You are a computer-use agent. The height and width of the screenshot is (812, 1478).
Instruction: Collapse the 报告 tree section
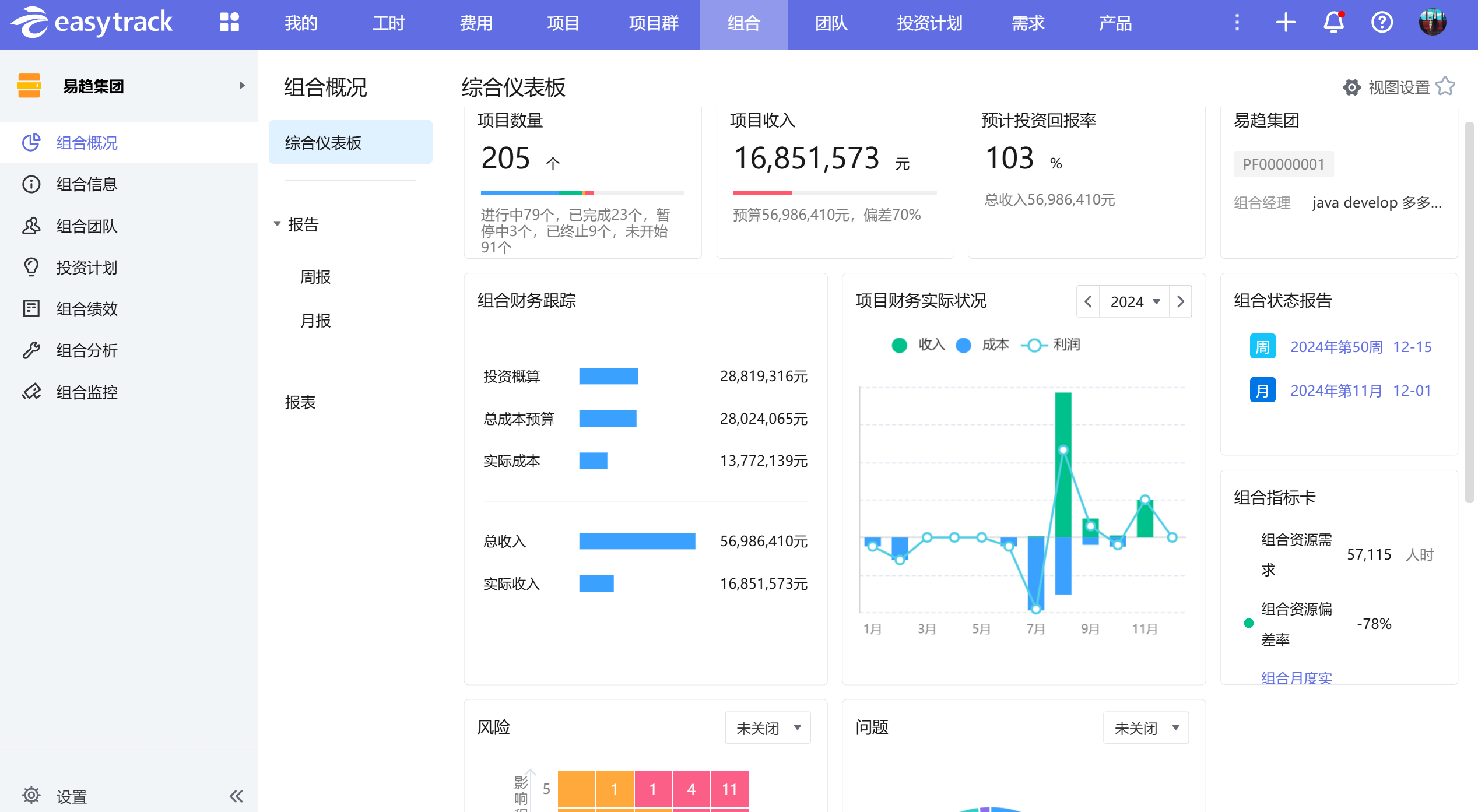[x=278, y=224]
